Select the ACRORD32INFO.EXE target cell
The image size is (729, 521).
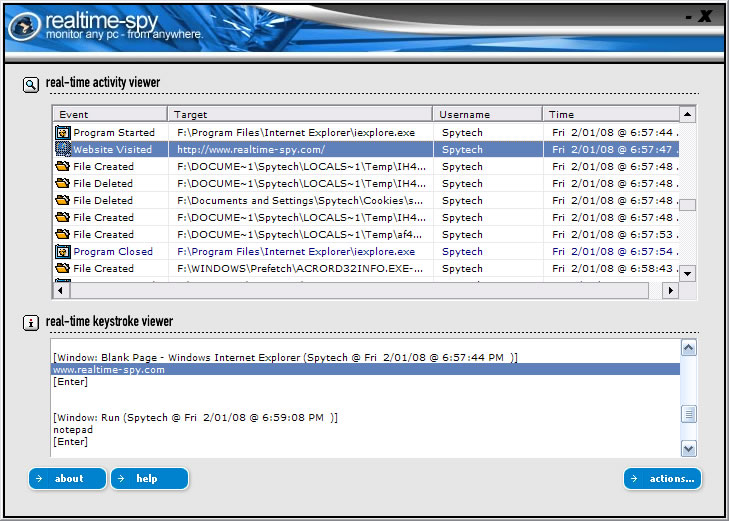[x=300, y=268]
